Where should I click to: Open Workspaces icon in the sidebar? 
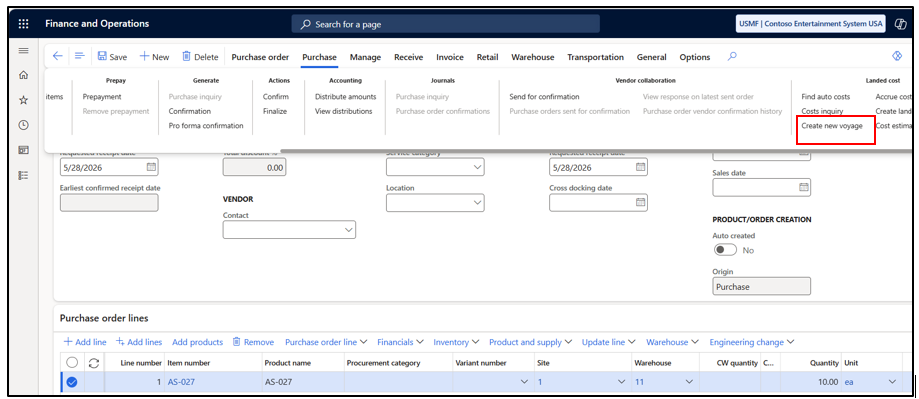pos(23,150)
